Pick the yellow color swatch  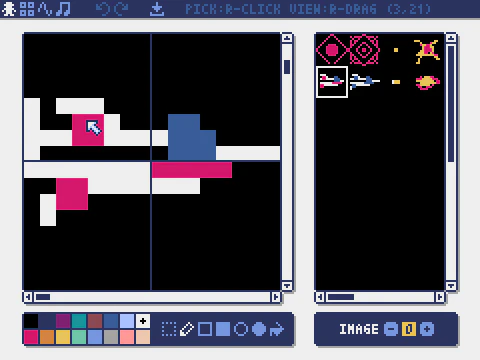(x=63, y=337)
